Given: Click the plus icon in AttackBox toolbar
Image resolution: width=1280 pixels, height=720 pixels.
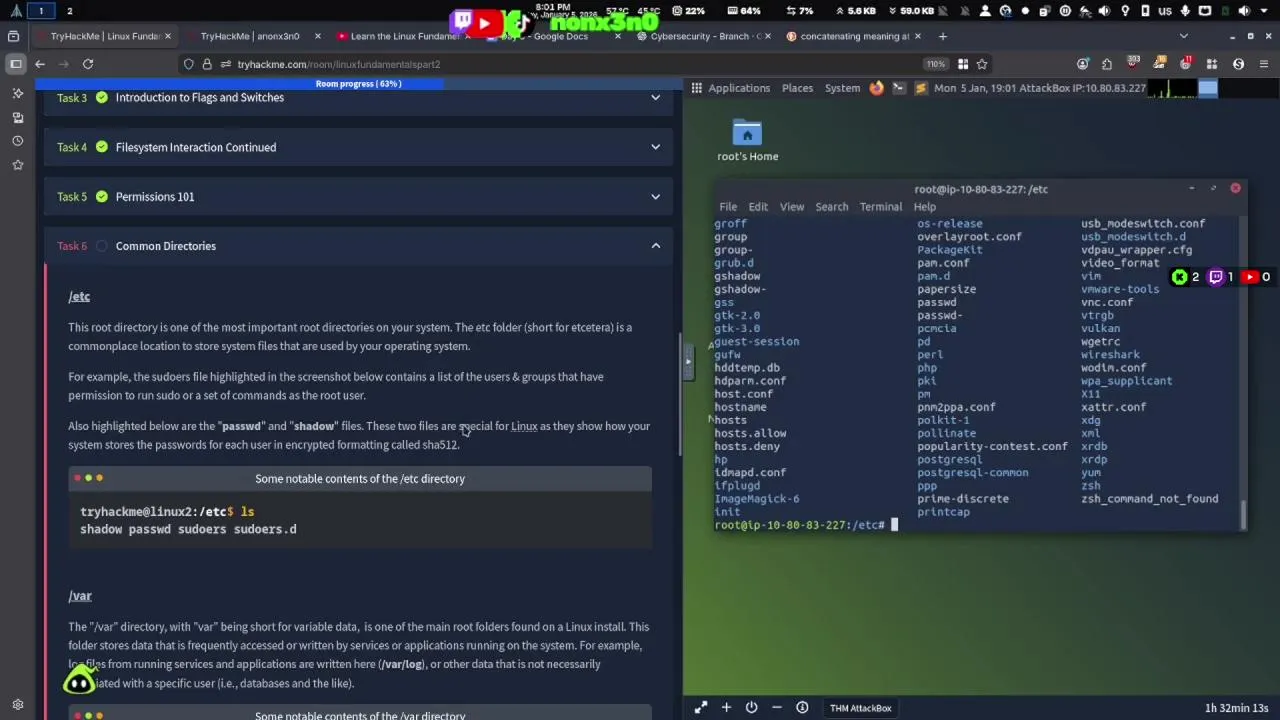Looking at the screenshot, I should pyautogui.click(x=726, y=708).
